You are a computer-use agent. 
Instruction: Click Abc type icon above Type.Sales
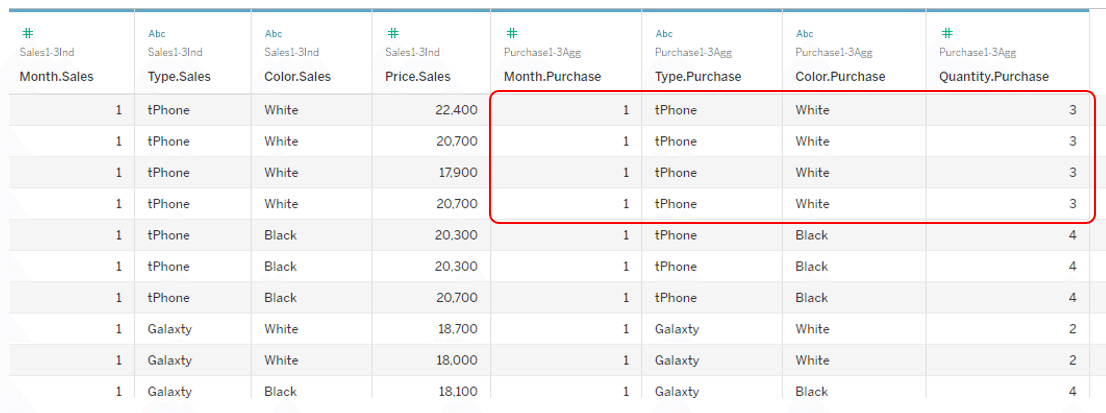point(157,33)
